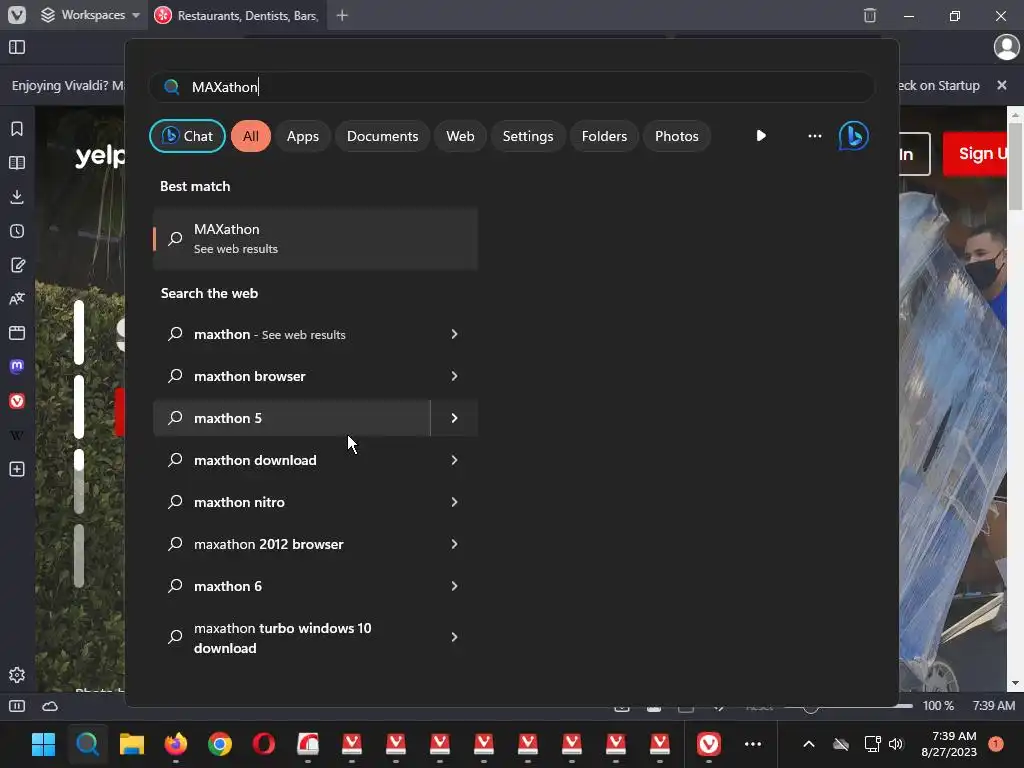Open the Mastodon web panel

17,366
